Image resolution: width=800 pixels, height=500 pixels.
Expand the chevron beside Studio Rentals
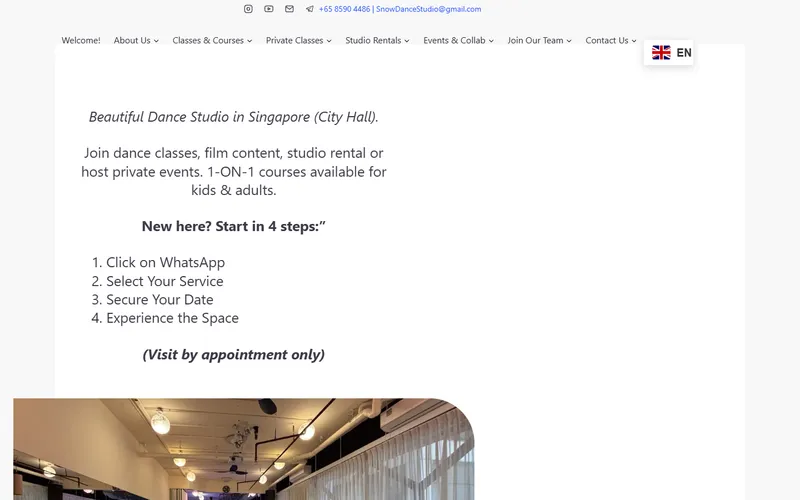407,41
